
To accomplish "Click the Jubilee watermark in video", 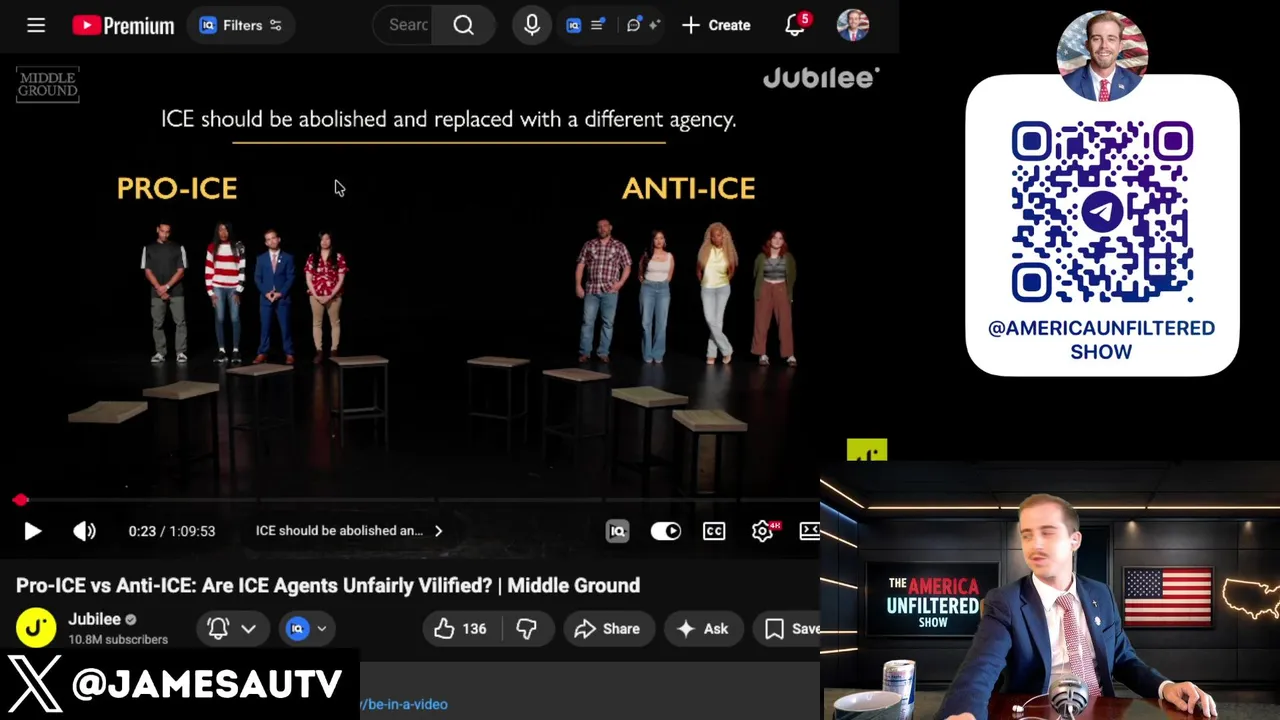I will [821, 77].
